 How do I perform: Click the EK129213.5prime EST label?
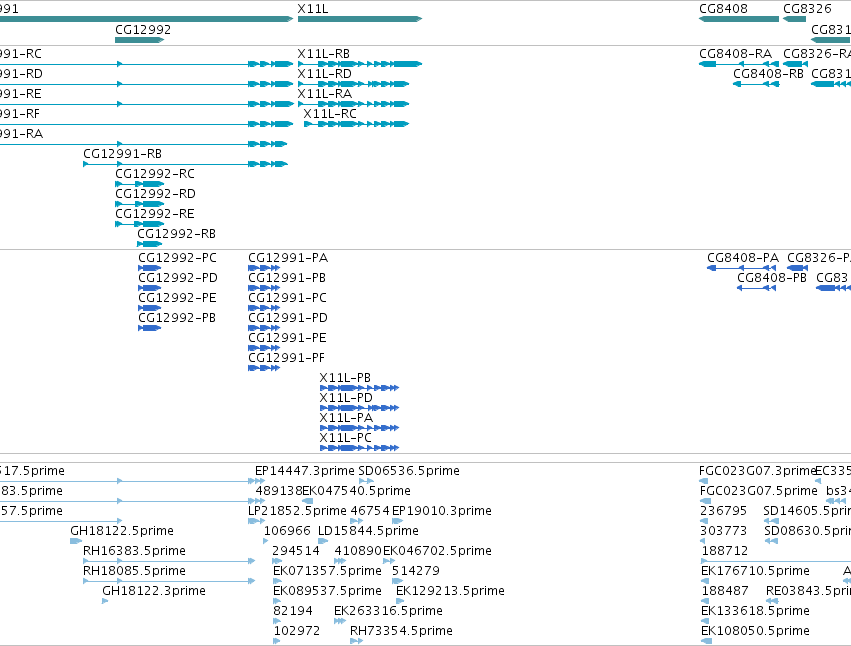click(x=450, y=592)
